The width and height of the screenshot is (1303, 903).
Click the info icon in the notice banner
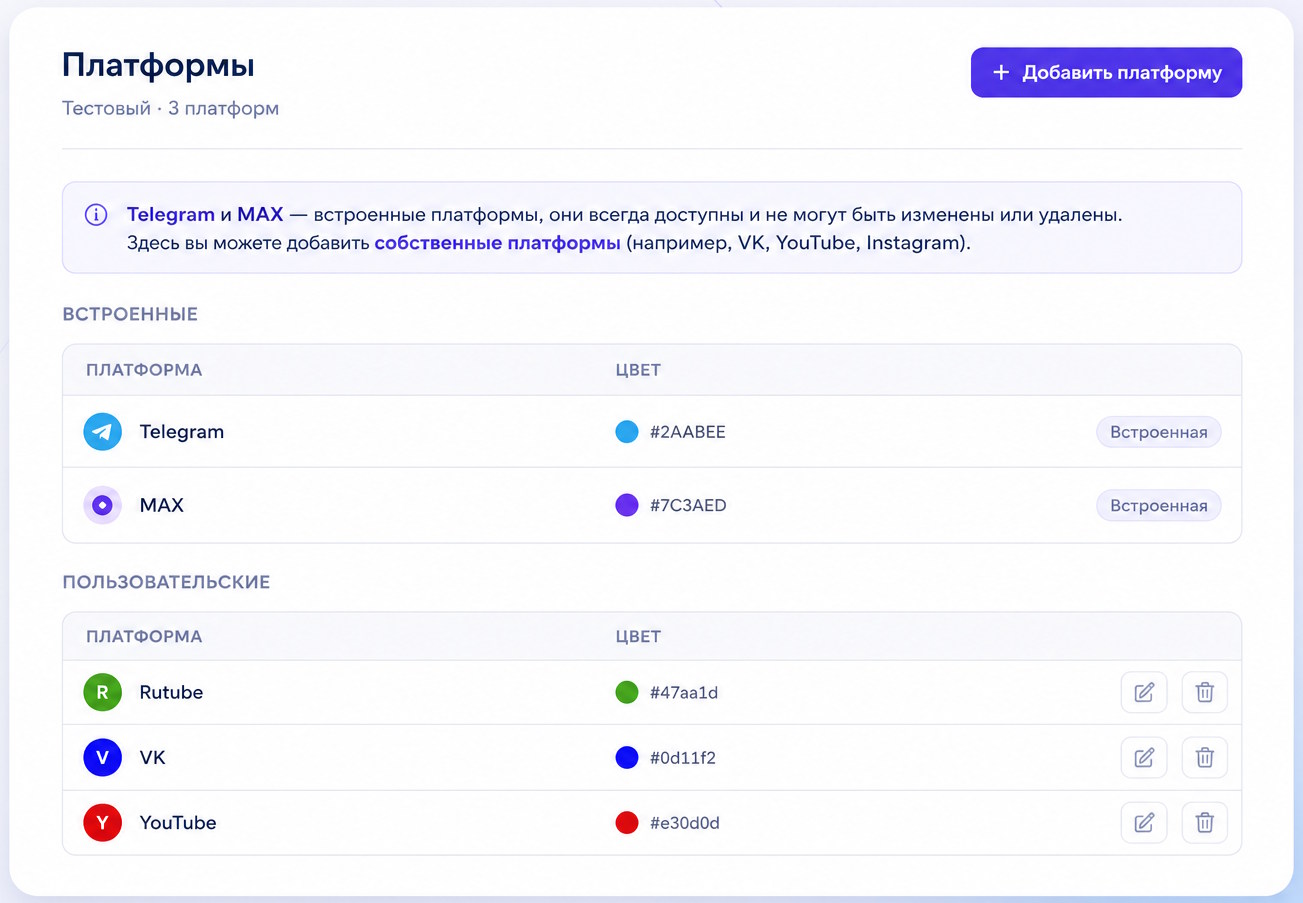pos(96,215)
